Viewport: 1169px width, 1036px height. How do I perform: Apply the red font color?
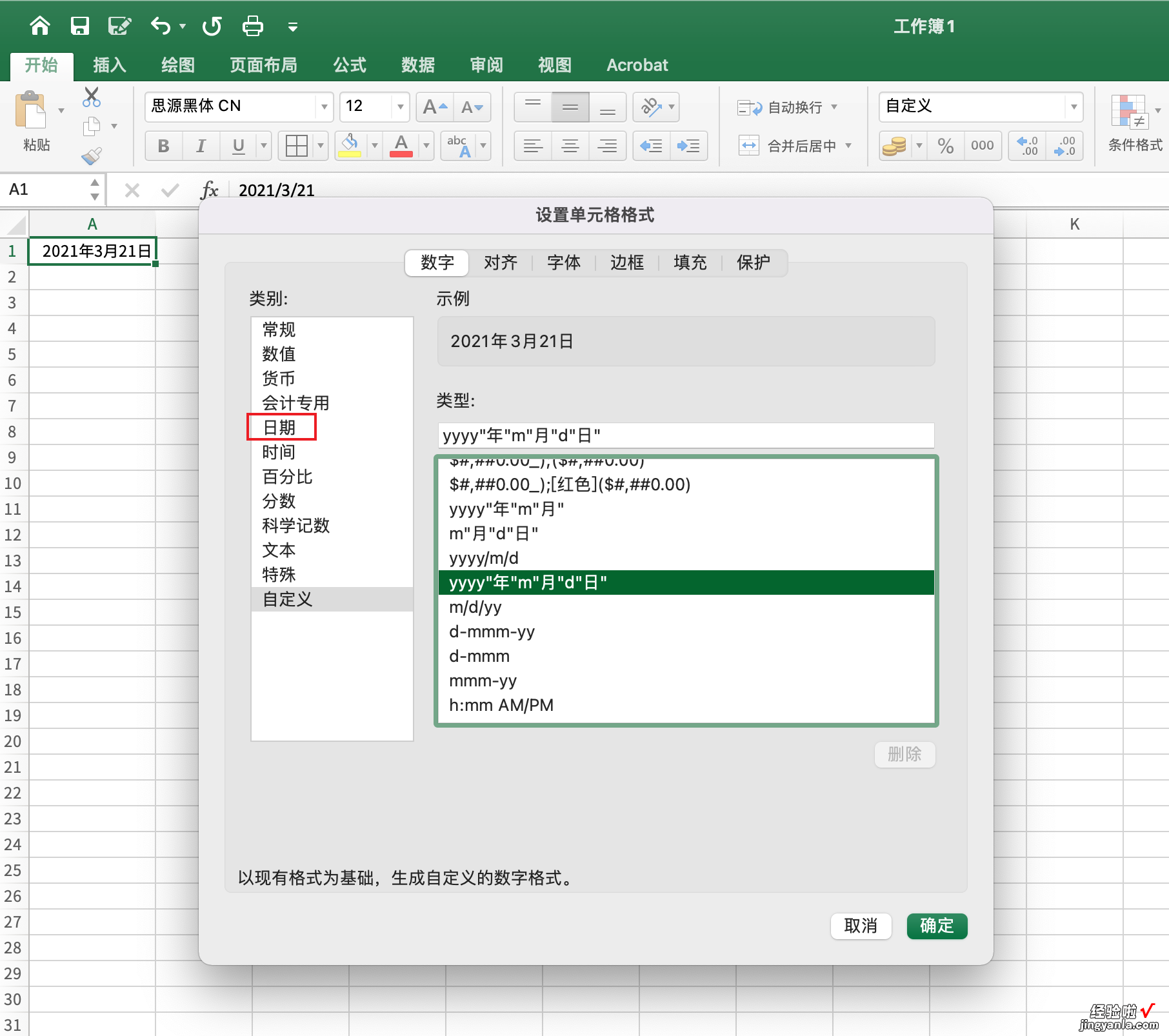pyautogui.click(x=401, y=146)
